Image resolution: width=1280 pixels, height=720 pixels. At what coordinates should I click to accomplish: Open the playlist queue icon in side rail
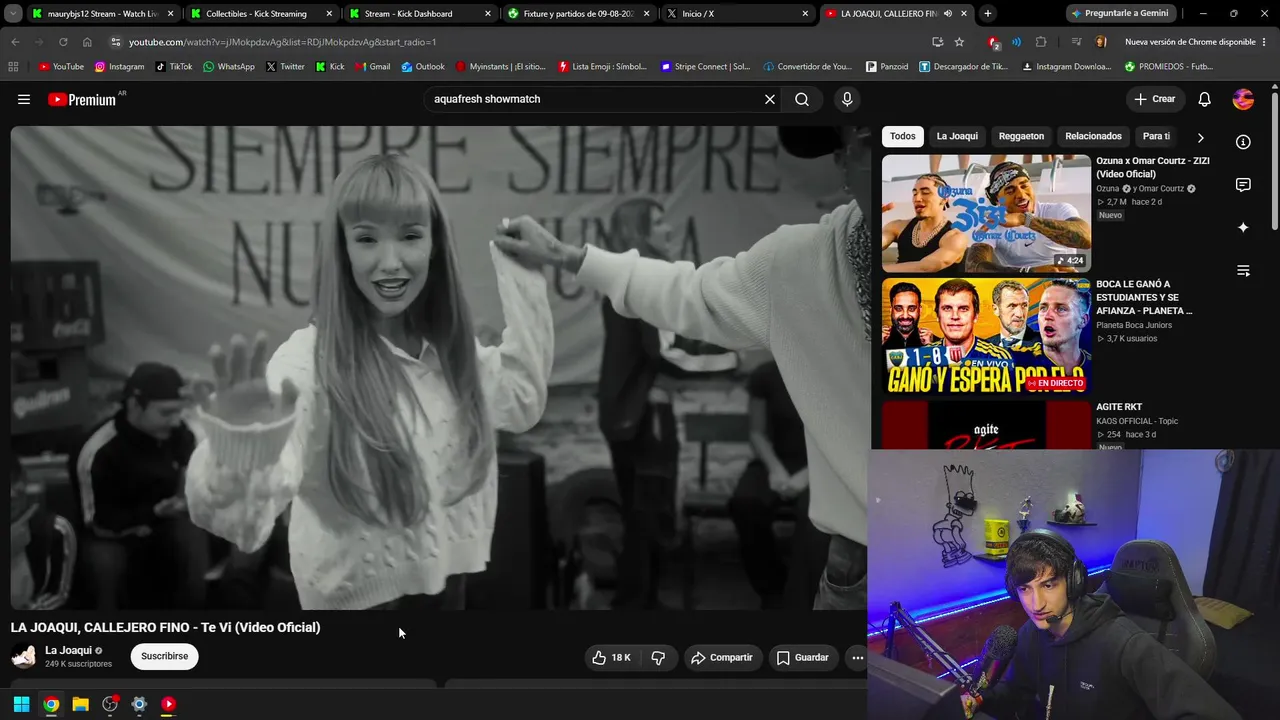pos(1243,271)
